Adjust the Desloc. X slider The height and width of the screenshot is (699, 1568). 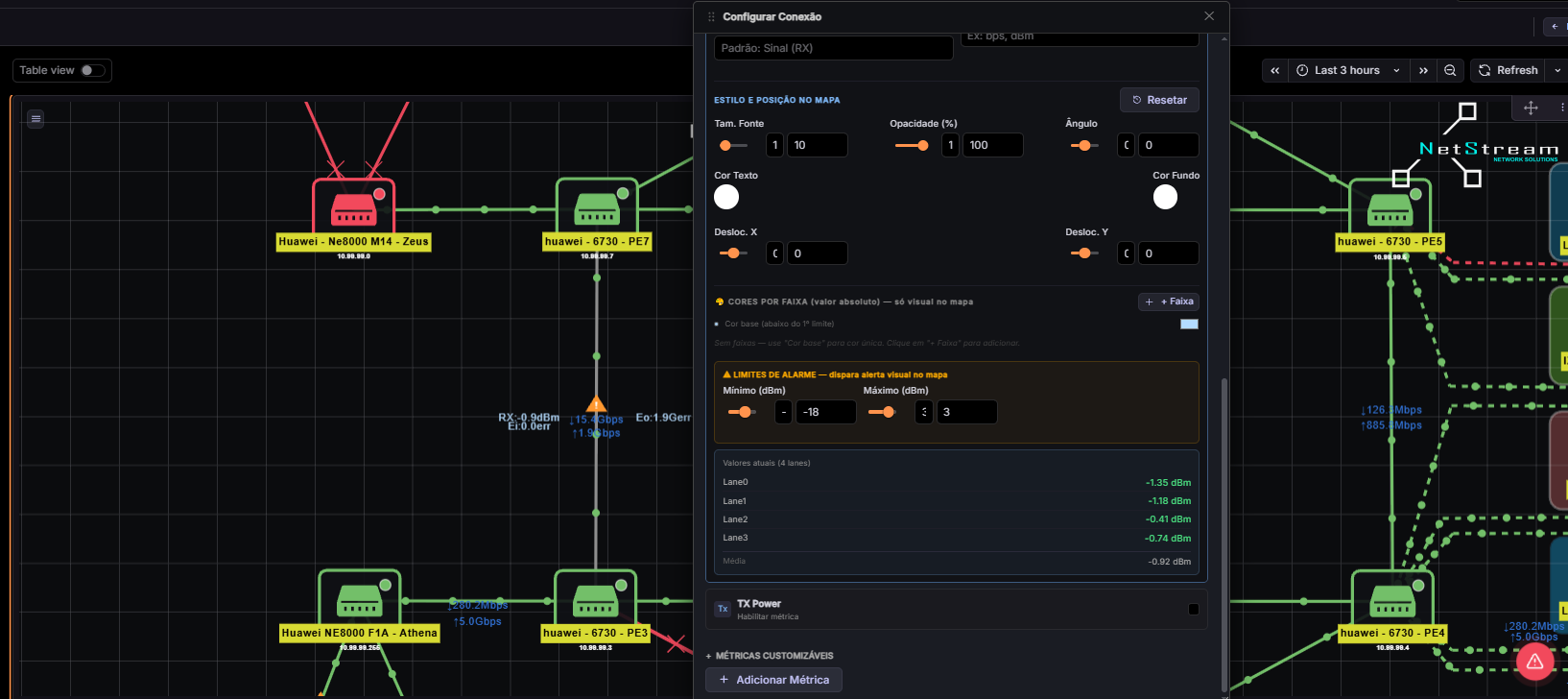point(733,253)
